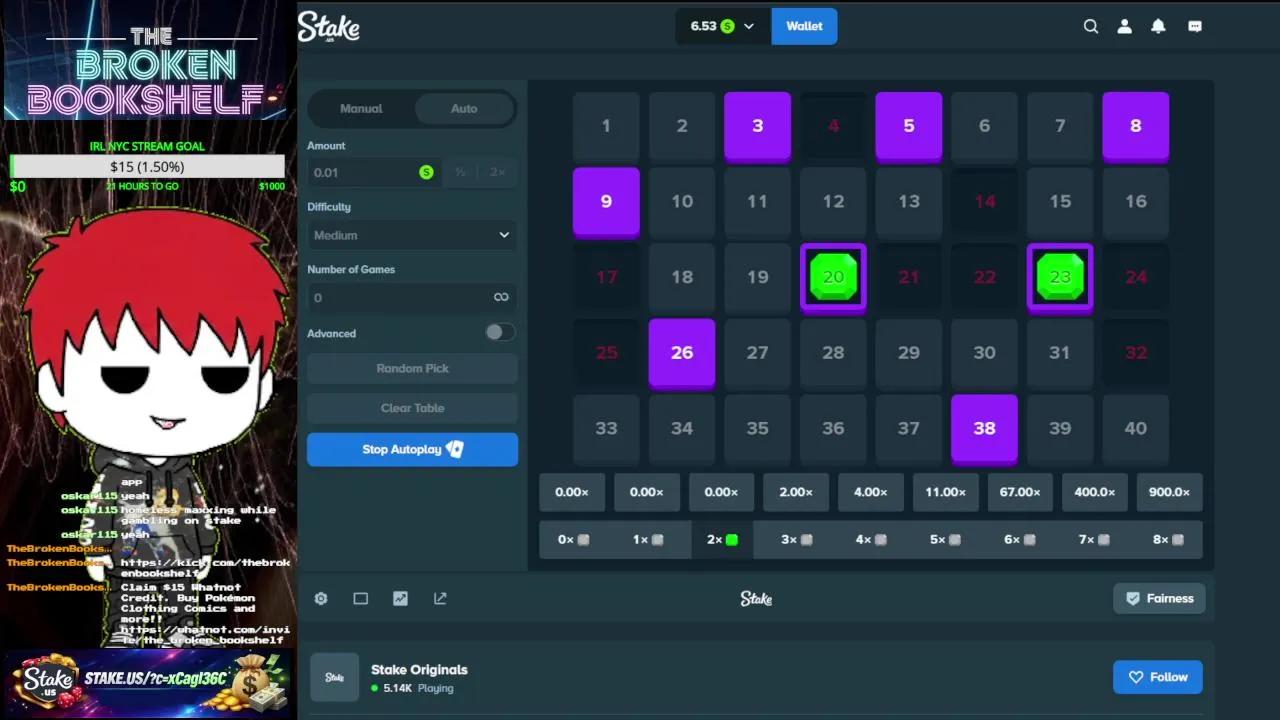Expand the Difficulty Medium dropdown

tap(412, 235)
